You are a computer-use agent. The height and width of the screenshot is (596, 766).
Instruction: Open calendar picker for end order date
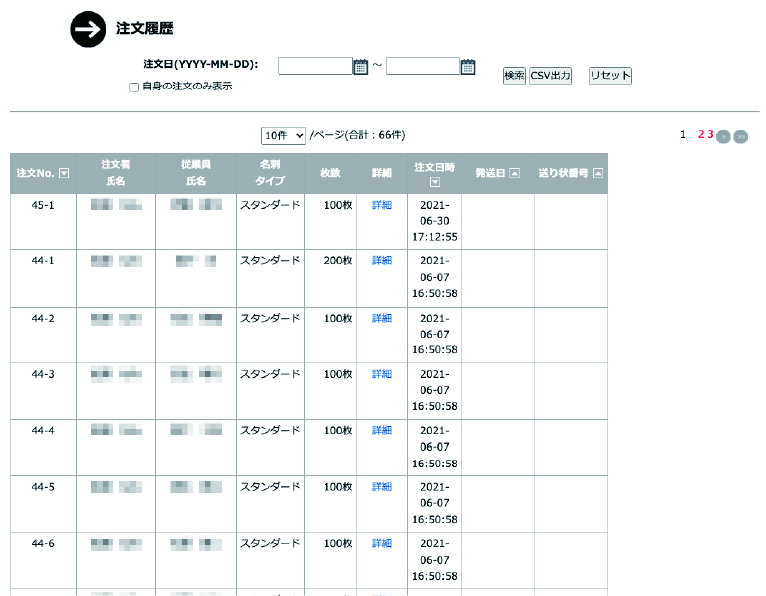(x=468, y=67)
